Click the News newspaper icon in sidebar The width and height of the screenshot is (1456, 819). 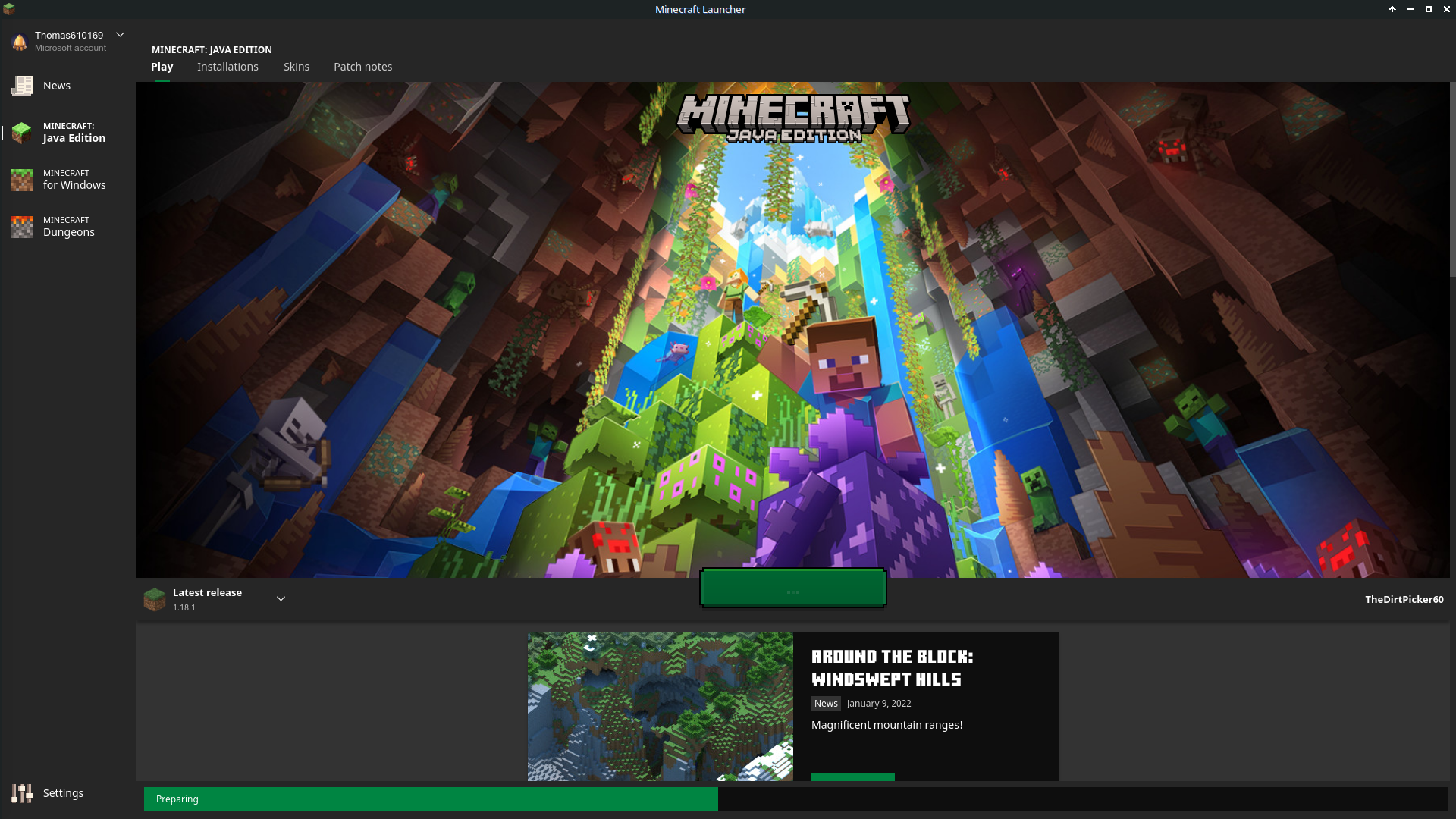[21, 86]
